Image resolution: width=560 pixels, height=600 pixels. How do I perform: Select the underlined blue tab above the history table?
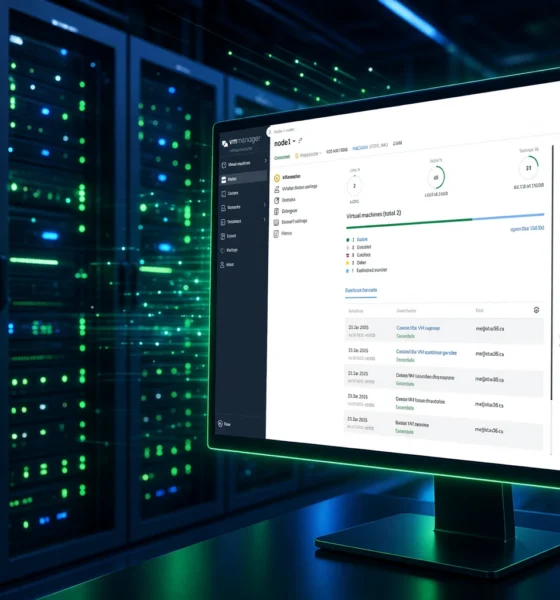pos(361,291)
